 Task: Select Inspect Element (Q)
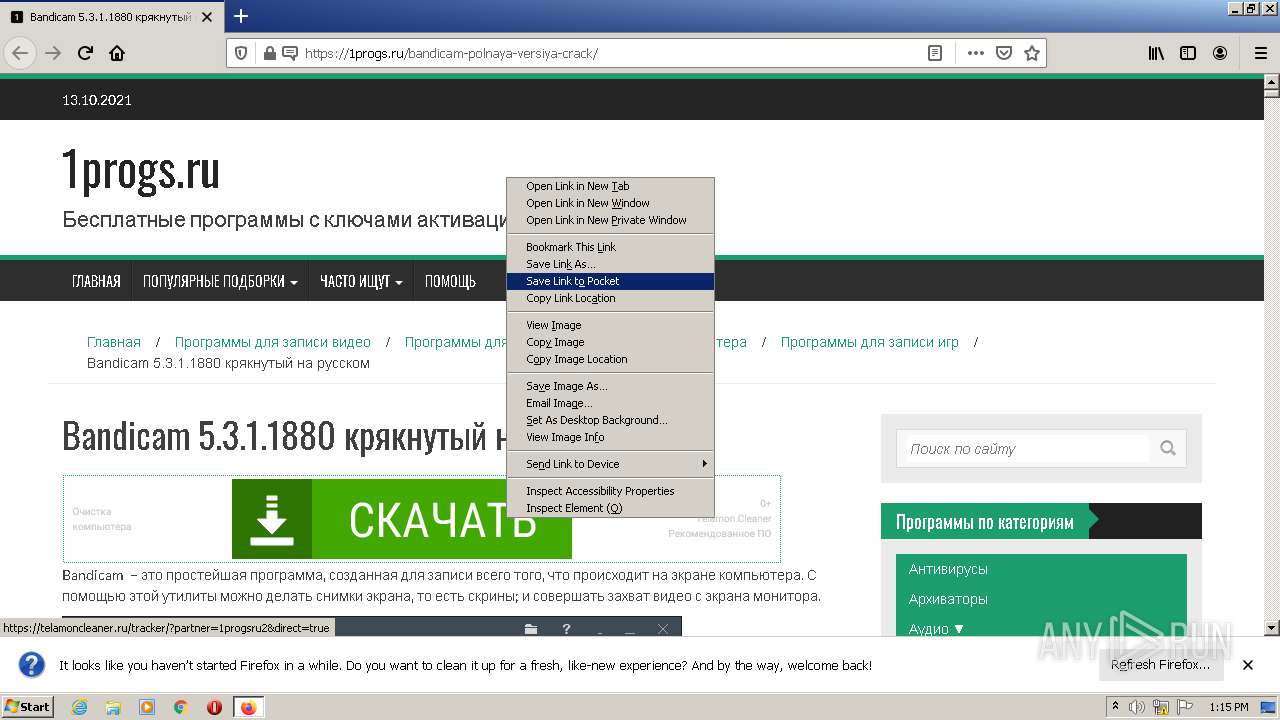[610, 508]
